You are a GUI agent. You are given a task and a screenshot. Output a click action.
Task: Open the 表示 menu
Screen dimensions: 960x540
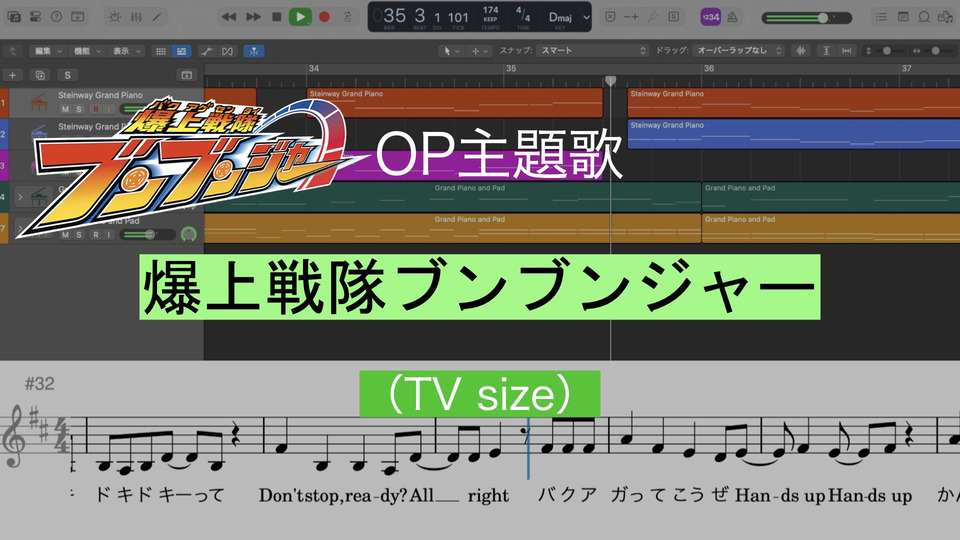(x=127, y=51)
